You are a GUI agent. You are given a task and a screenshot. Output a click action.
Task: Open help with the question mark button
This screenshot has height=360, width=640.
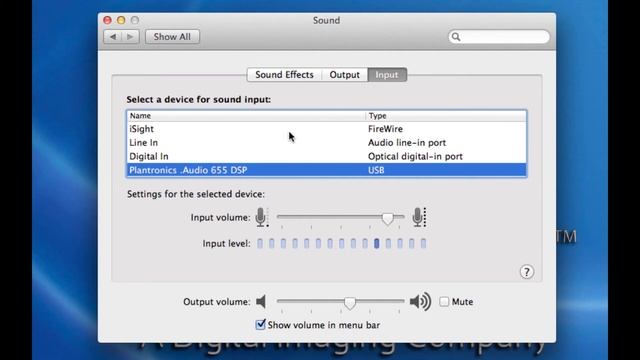click(x=527, y=272)
